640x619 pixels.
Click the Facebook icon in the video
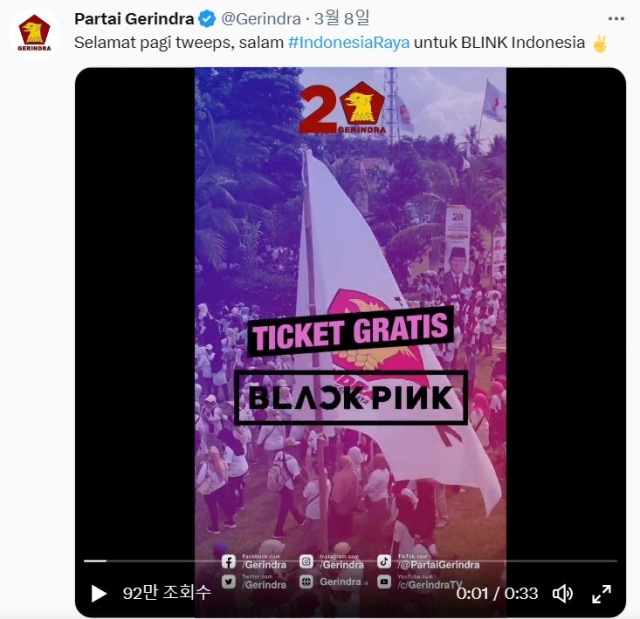pyautogui.click(x=229, y=562)
